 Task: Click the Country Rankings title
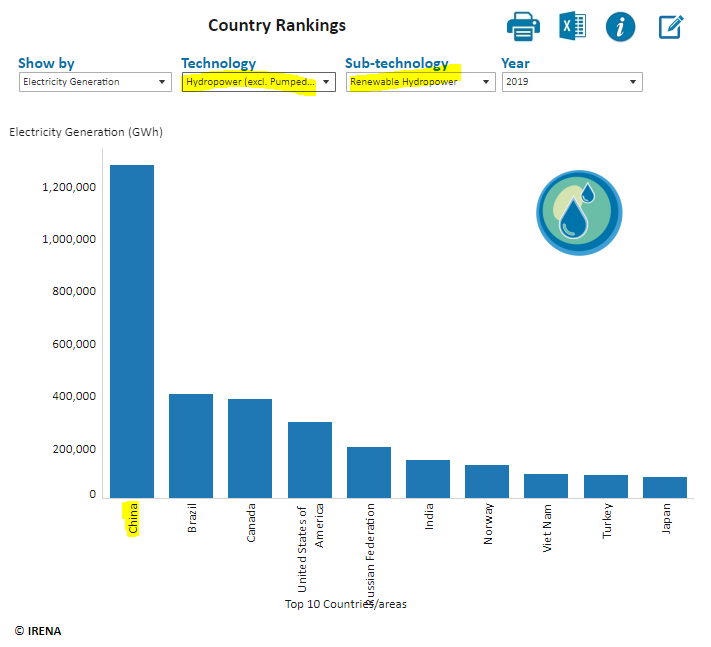pos(277,25)
